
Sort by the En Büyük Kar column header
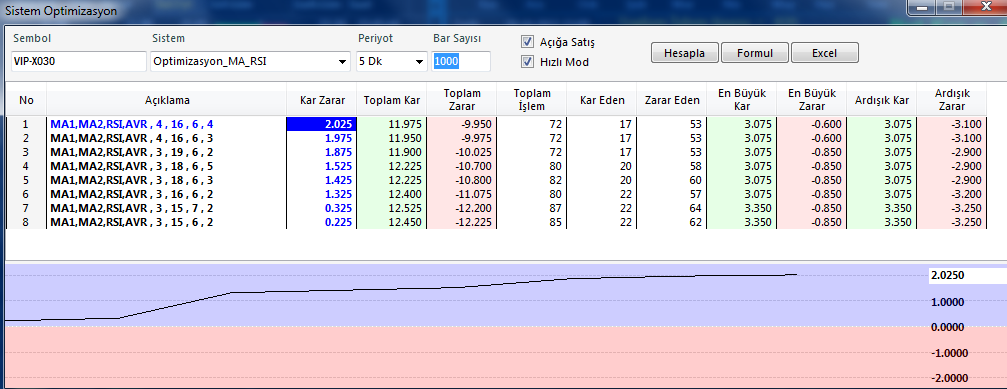tap(742, 99)
